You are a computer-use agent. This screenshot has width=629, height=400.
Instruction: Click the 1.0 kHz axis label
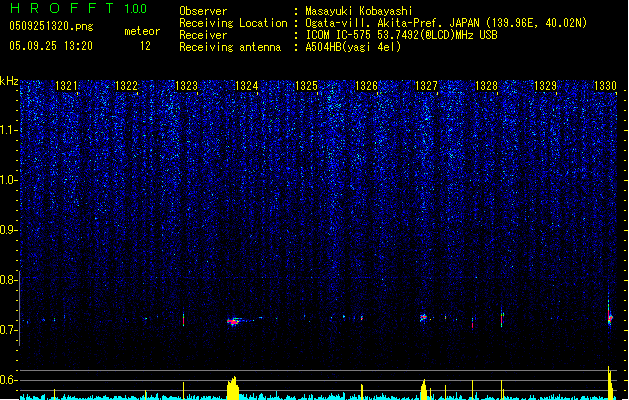[8, 181]
